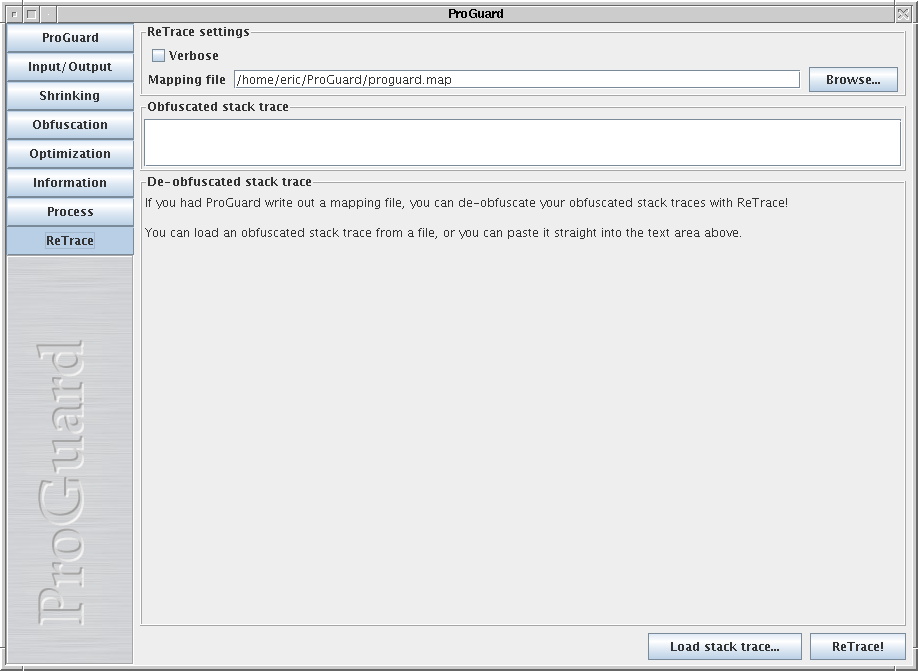Open the Input/Output tab

click(x=70, y=67)
